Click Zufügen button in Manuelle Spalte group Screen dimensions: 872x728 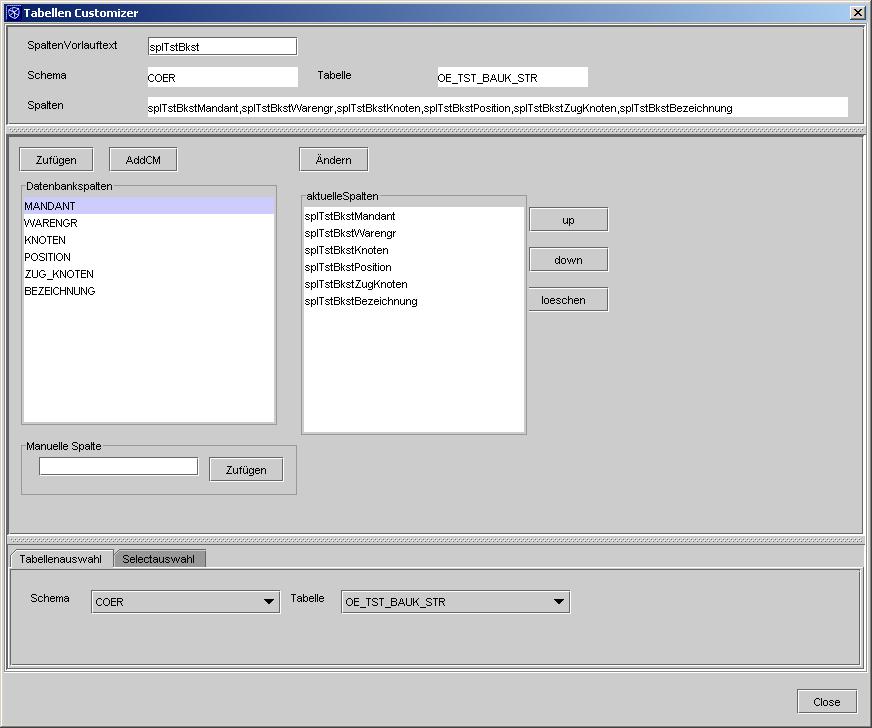(x=246, y=470)
